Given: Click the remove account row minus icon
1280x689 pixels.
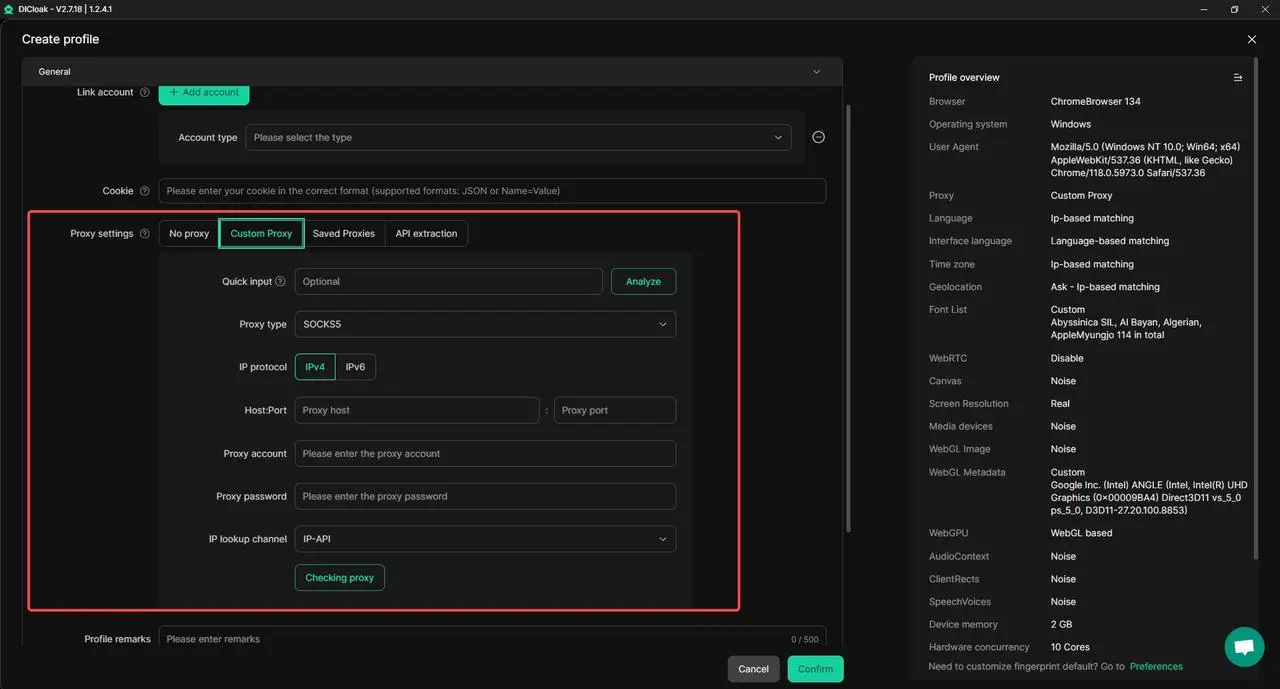Looking at the screenshot, I should (x=818, y=137).
